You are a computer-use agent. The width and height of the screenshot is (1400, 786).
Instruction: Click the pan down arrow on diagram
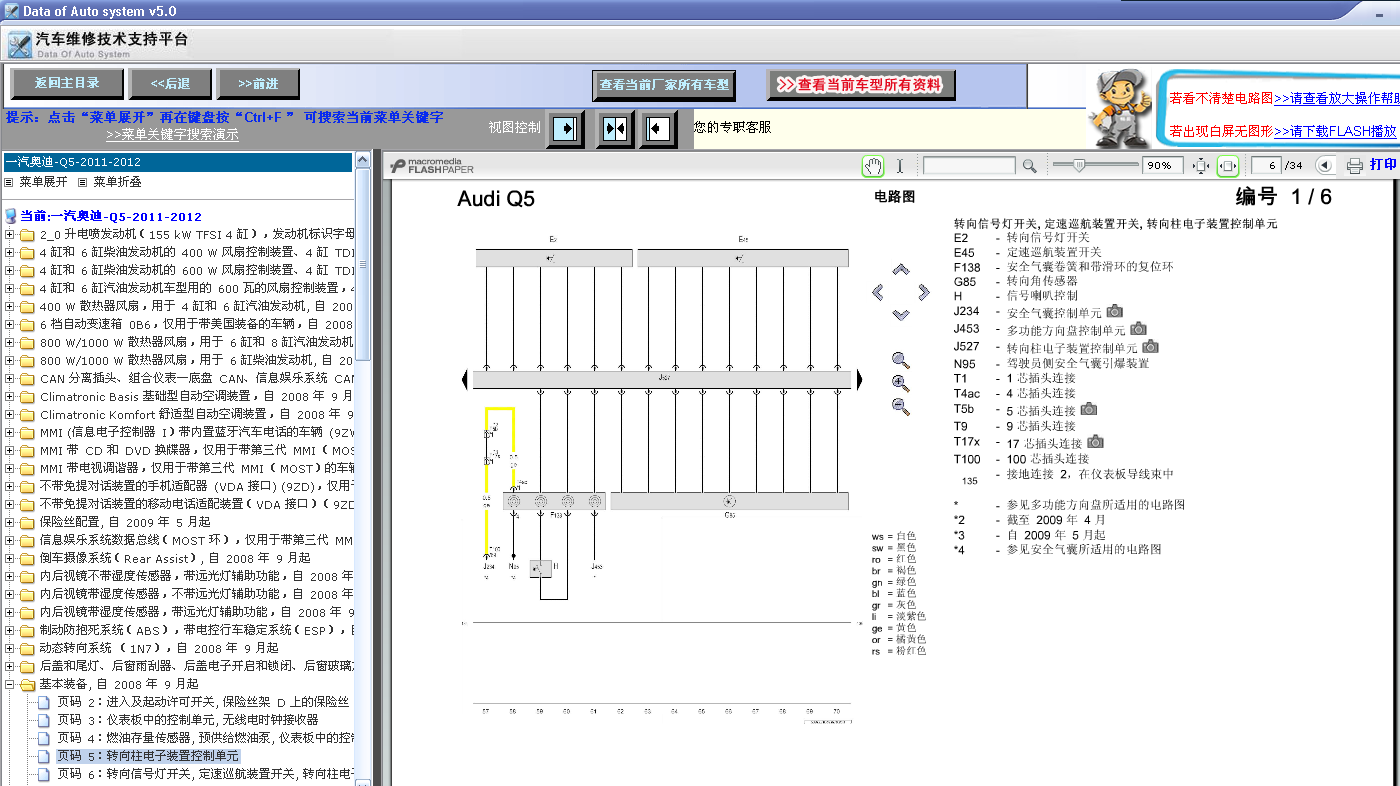click(x=901, y=315)
